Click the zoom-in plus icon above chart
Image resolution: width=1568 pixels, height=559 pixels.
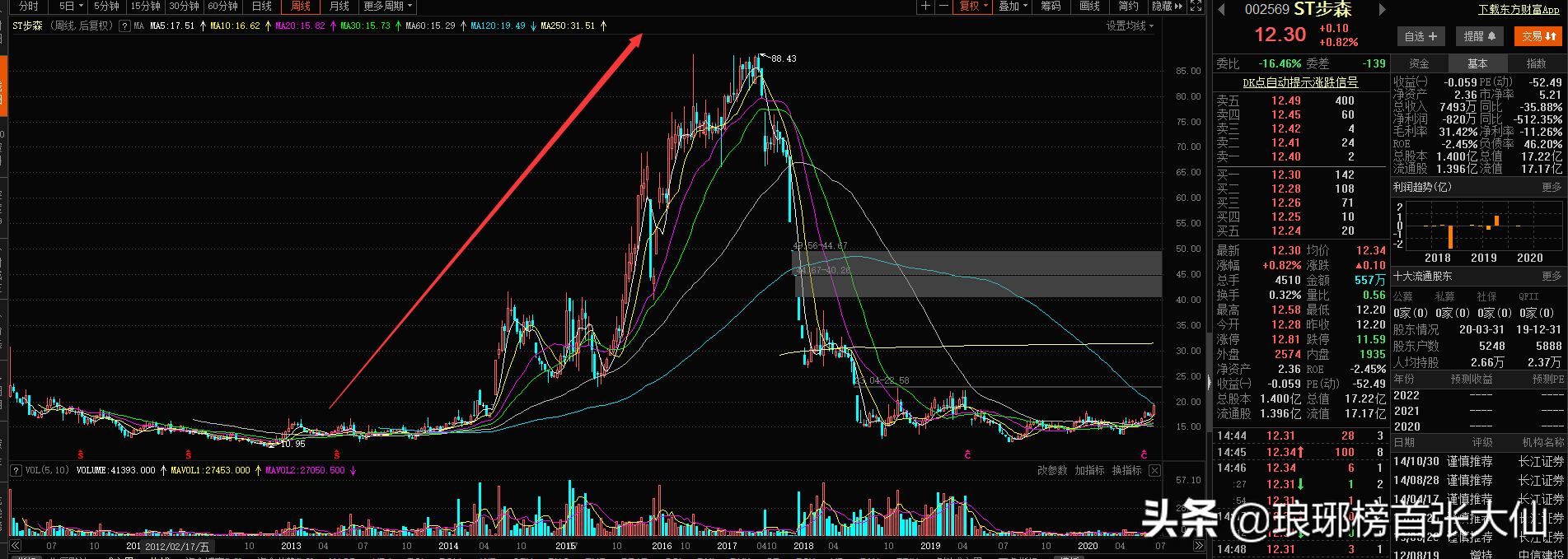tap(925, 7)
